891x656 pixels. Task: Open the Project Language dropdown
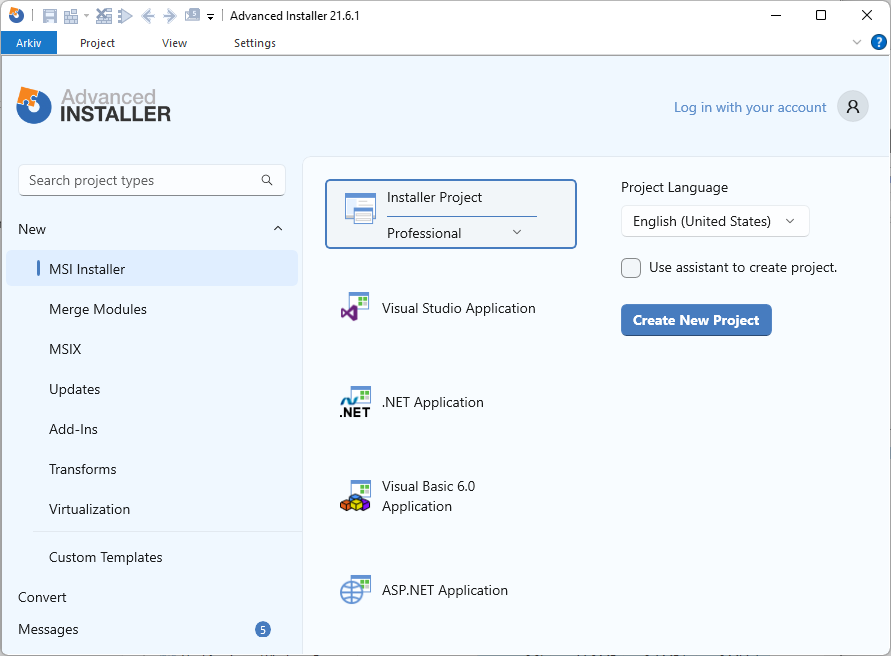[x=715, y=221]
